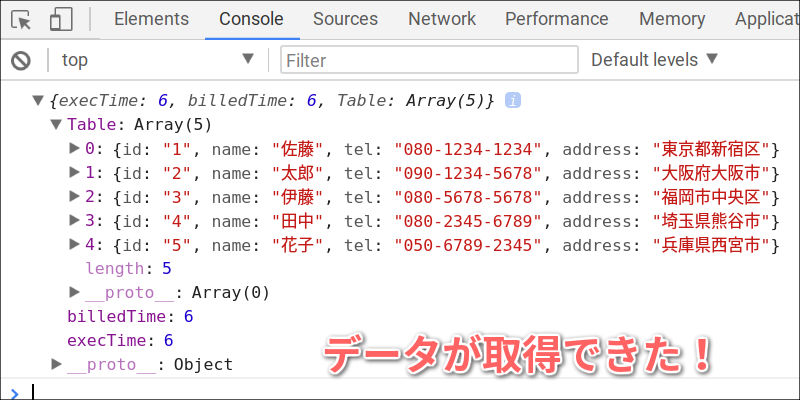
Task: Collapse the root object with execTime
Action: coord(38,101)
